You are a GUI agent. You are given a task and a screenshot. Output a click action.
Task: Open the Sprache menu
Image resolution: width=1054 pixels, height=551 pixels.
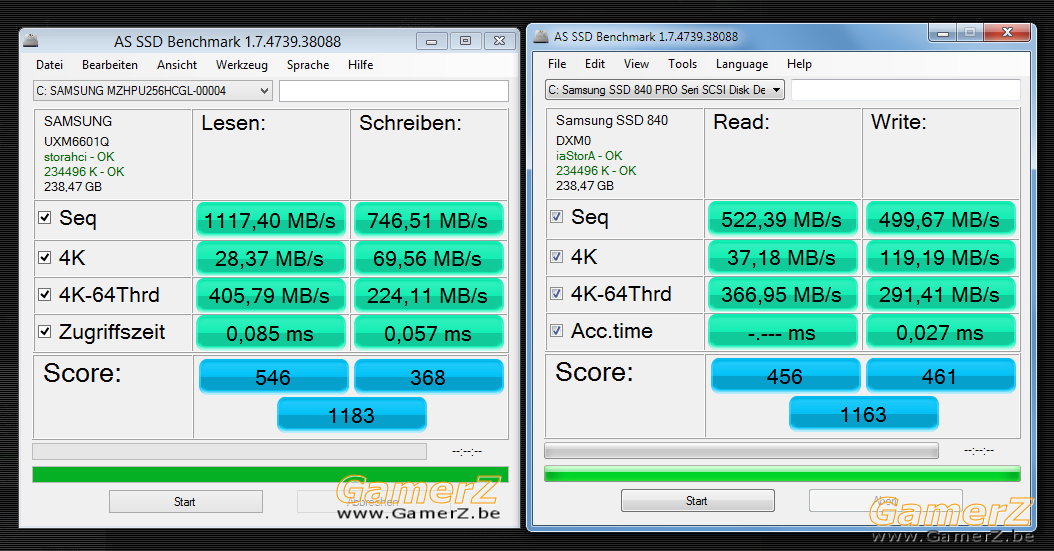pos(308,65)
